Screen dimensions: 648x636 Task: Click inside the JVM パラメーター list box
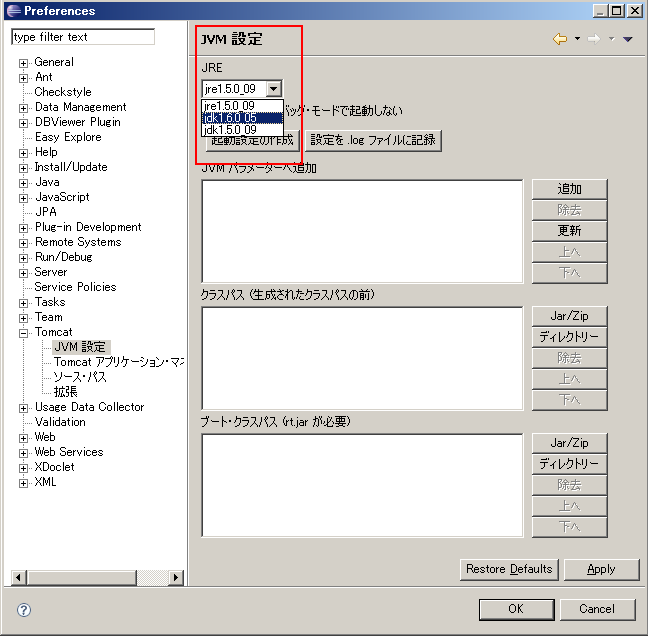[362, 231]
